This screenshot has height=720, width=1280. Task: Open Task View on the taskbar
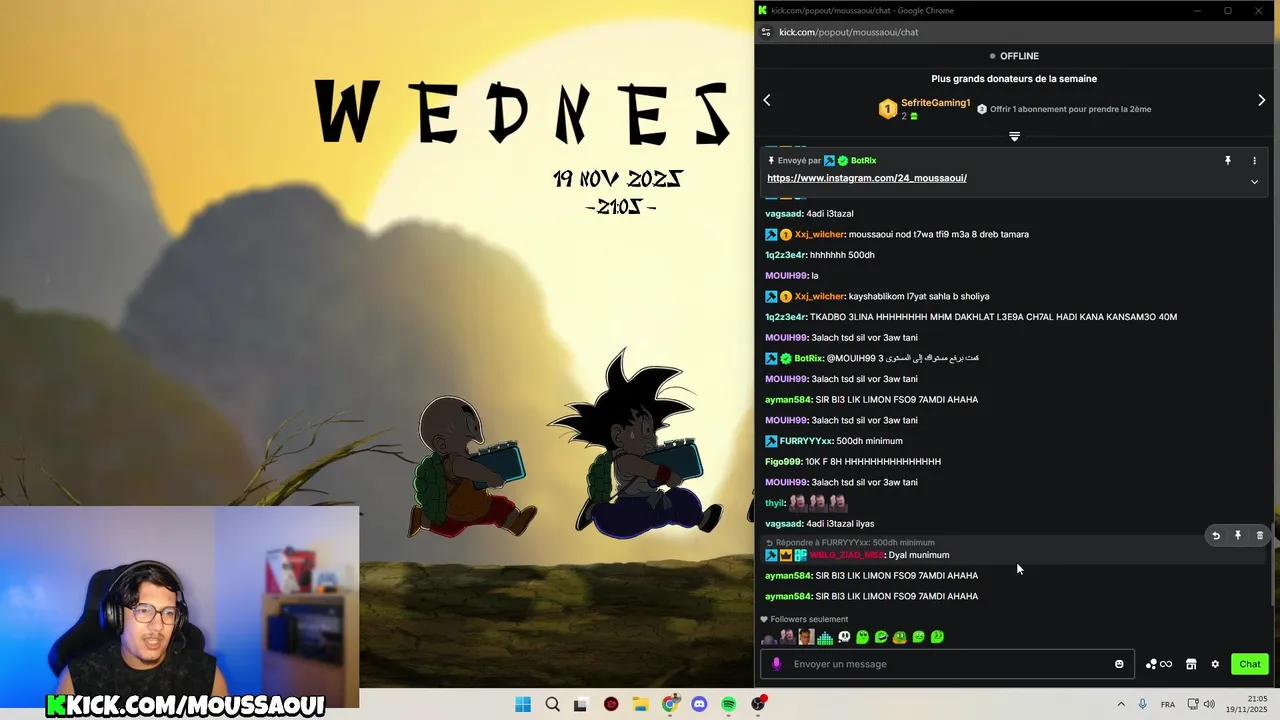pos(580,704)
